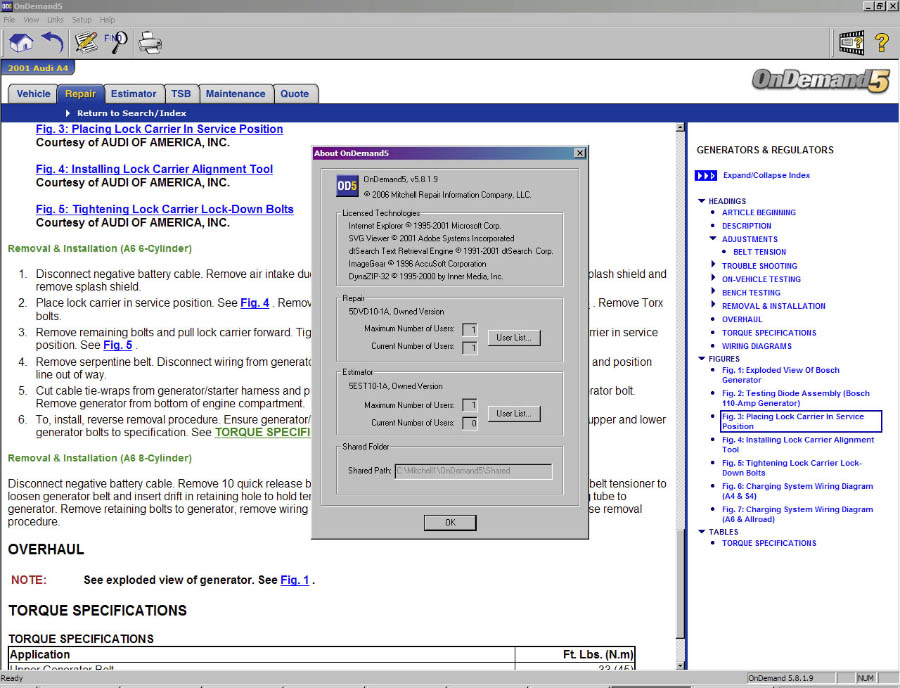The width and height of the screenshot is (900, 688).
Task: Click the 2001 Audi A4 vehicle label
Action: tap(38, 68)
